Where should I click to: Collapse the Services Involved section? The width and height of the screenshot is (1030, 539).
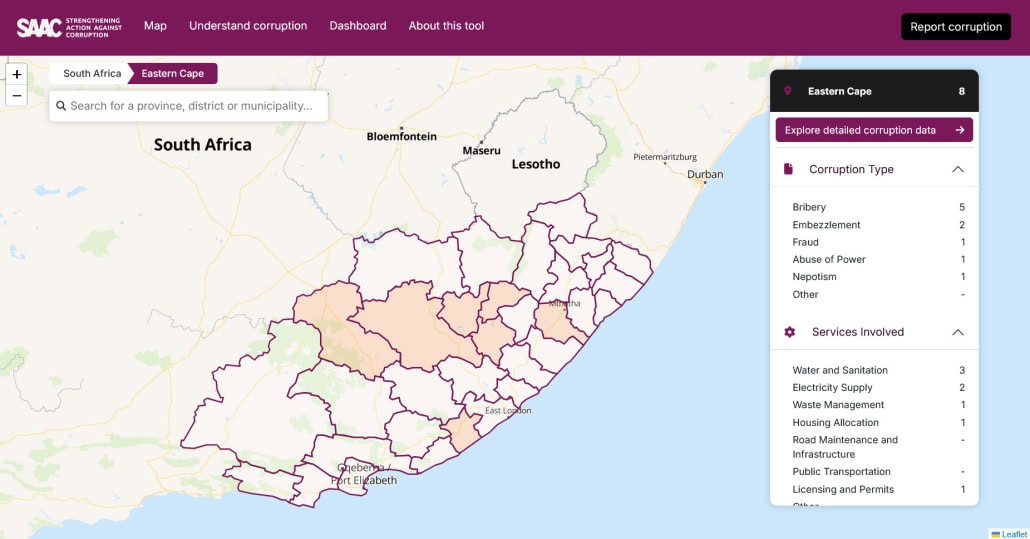click(x=957, y=332)
